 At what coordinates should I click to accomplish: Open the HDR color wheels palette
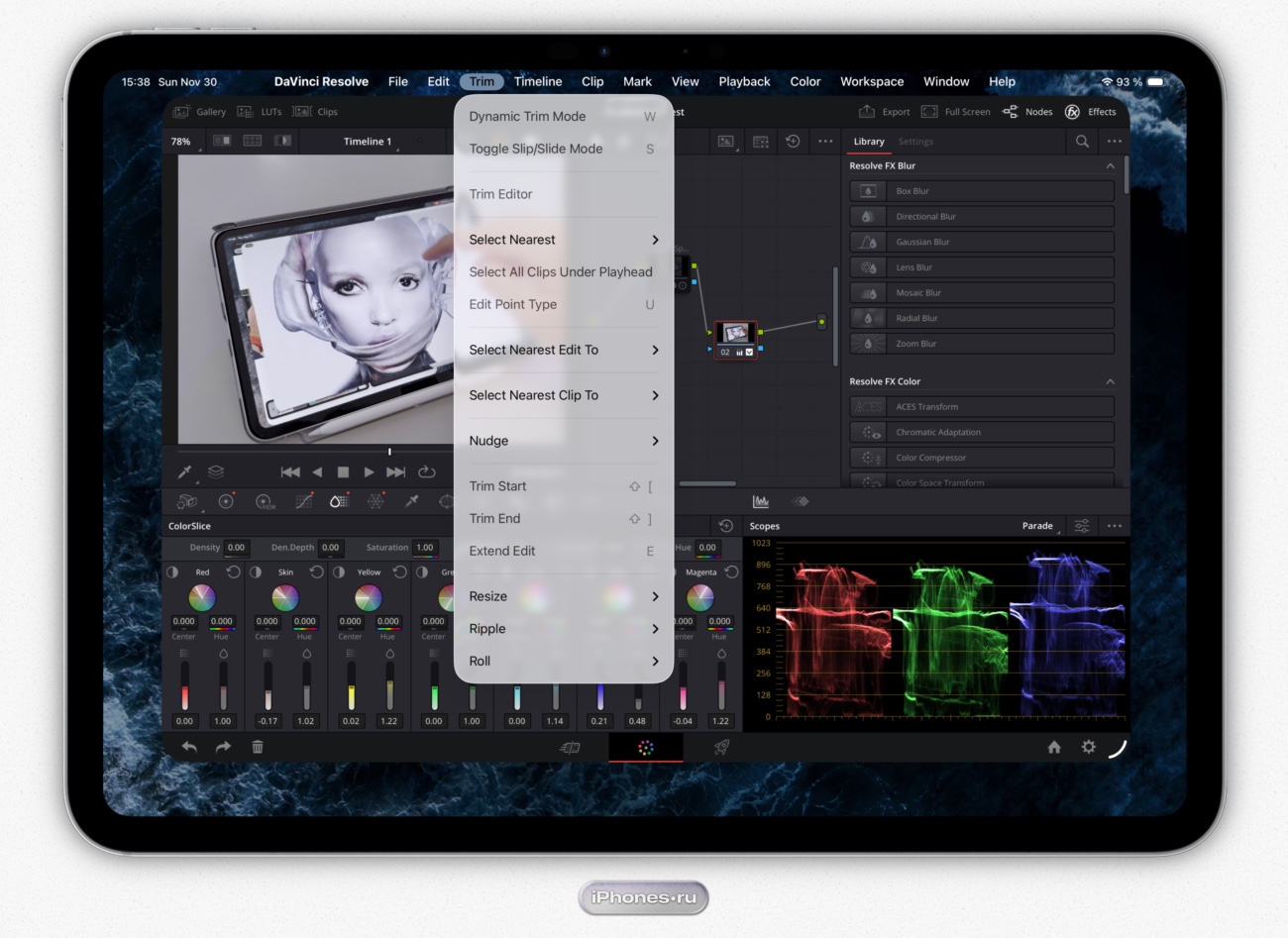tap(264, 502)
